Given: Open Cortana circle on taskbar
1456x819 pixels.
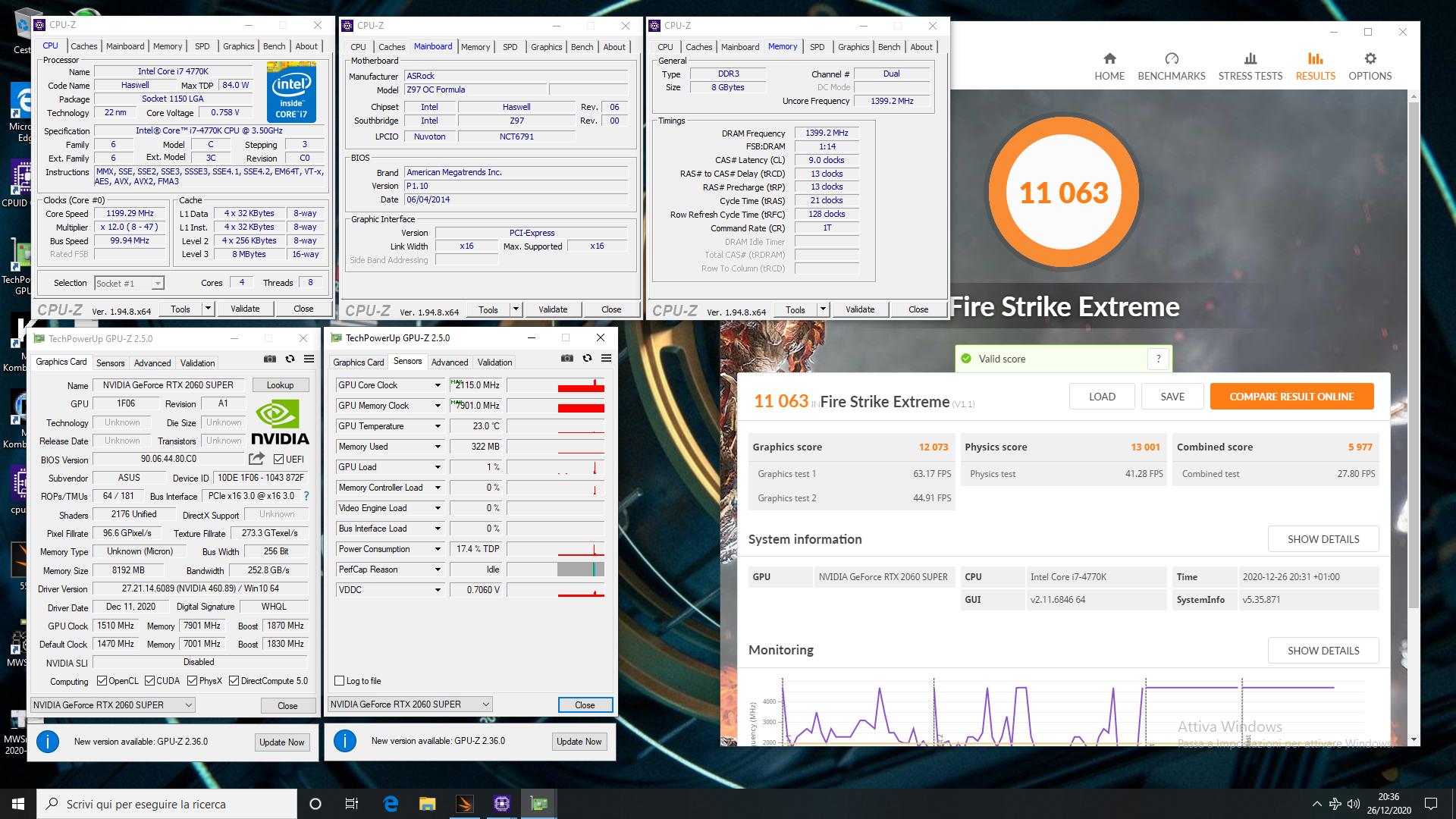Looking at the screenshot, I should [315, 804].
